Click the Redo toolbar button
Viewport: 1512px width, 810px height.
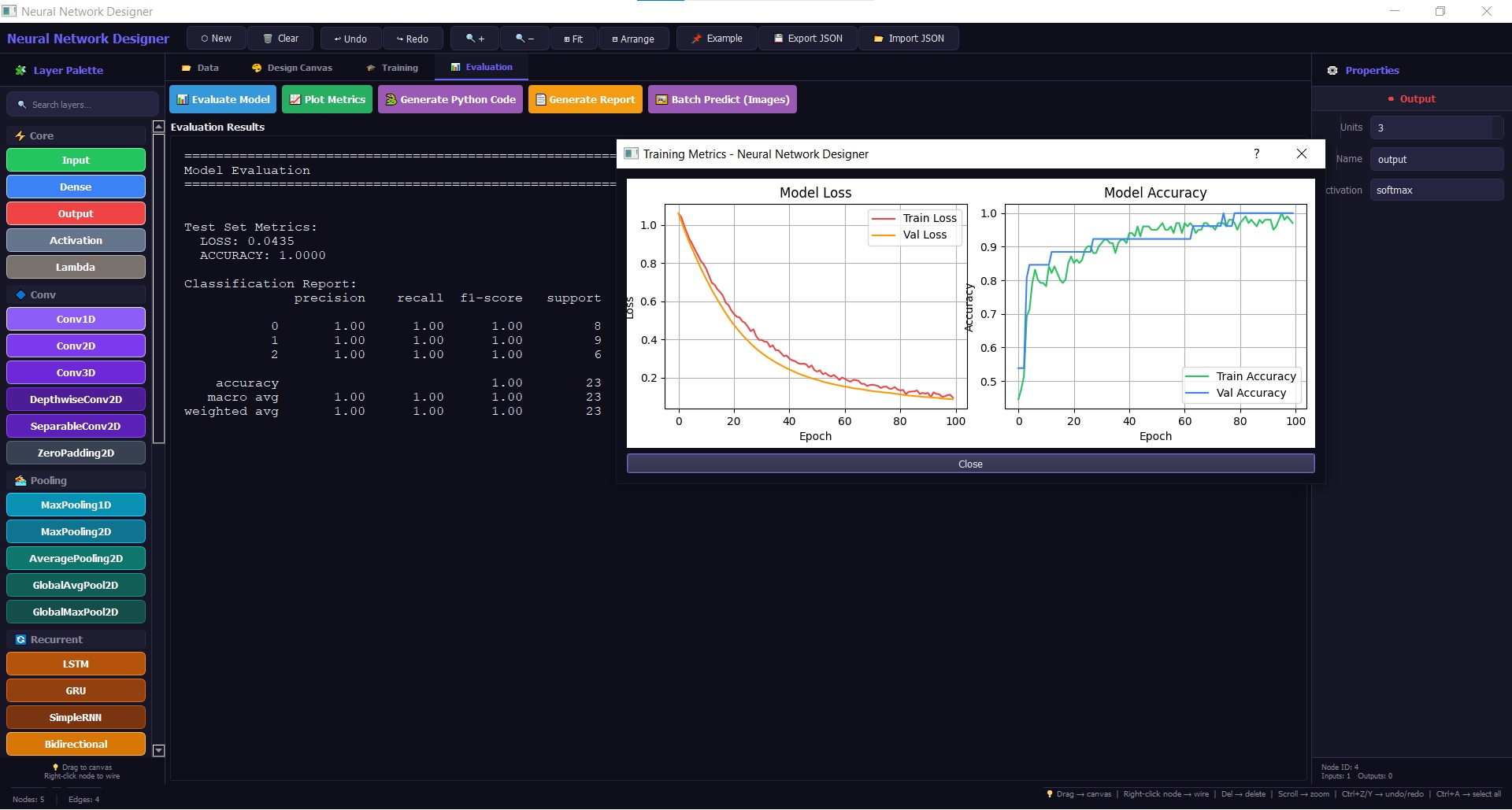tap(413, 39)
